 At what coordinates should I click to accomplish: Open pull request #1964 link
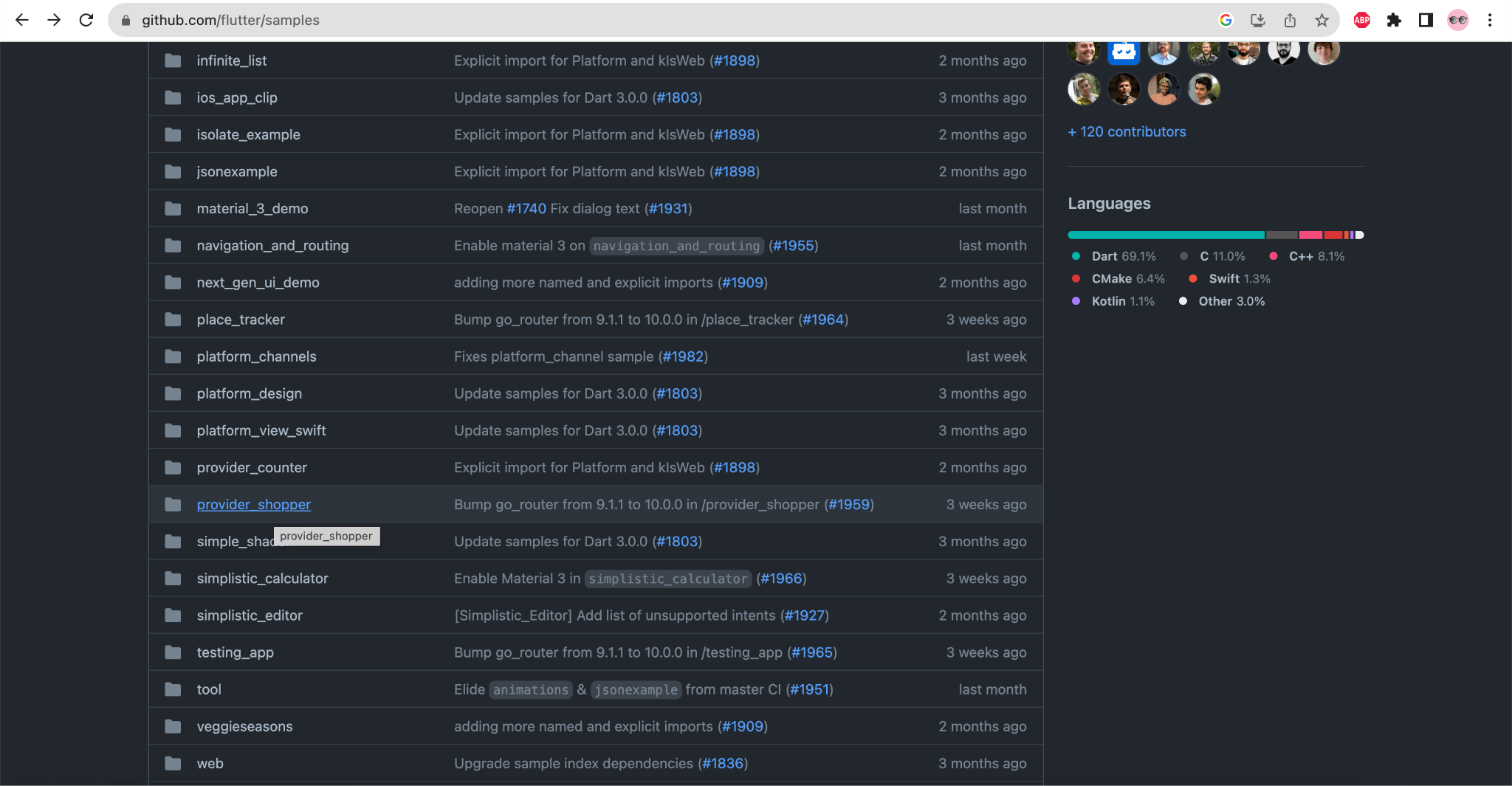pyautogui.click(x=823, y=319)
